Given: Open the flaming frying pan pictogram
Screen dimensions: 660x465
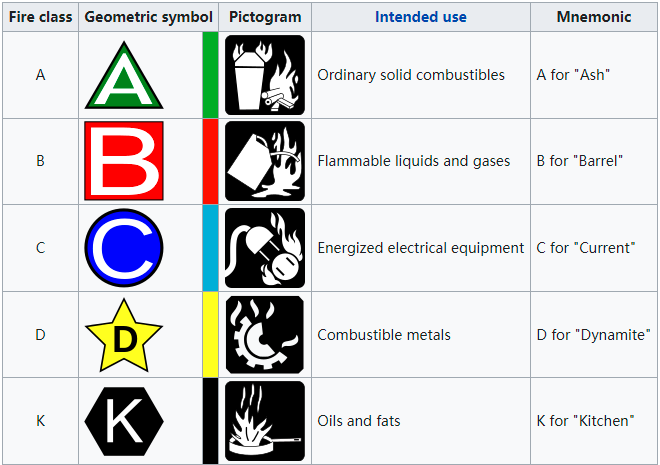Looking at the screenshot, I should (x=265, y=421).
